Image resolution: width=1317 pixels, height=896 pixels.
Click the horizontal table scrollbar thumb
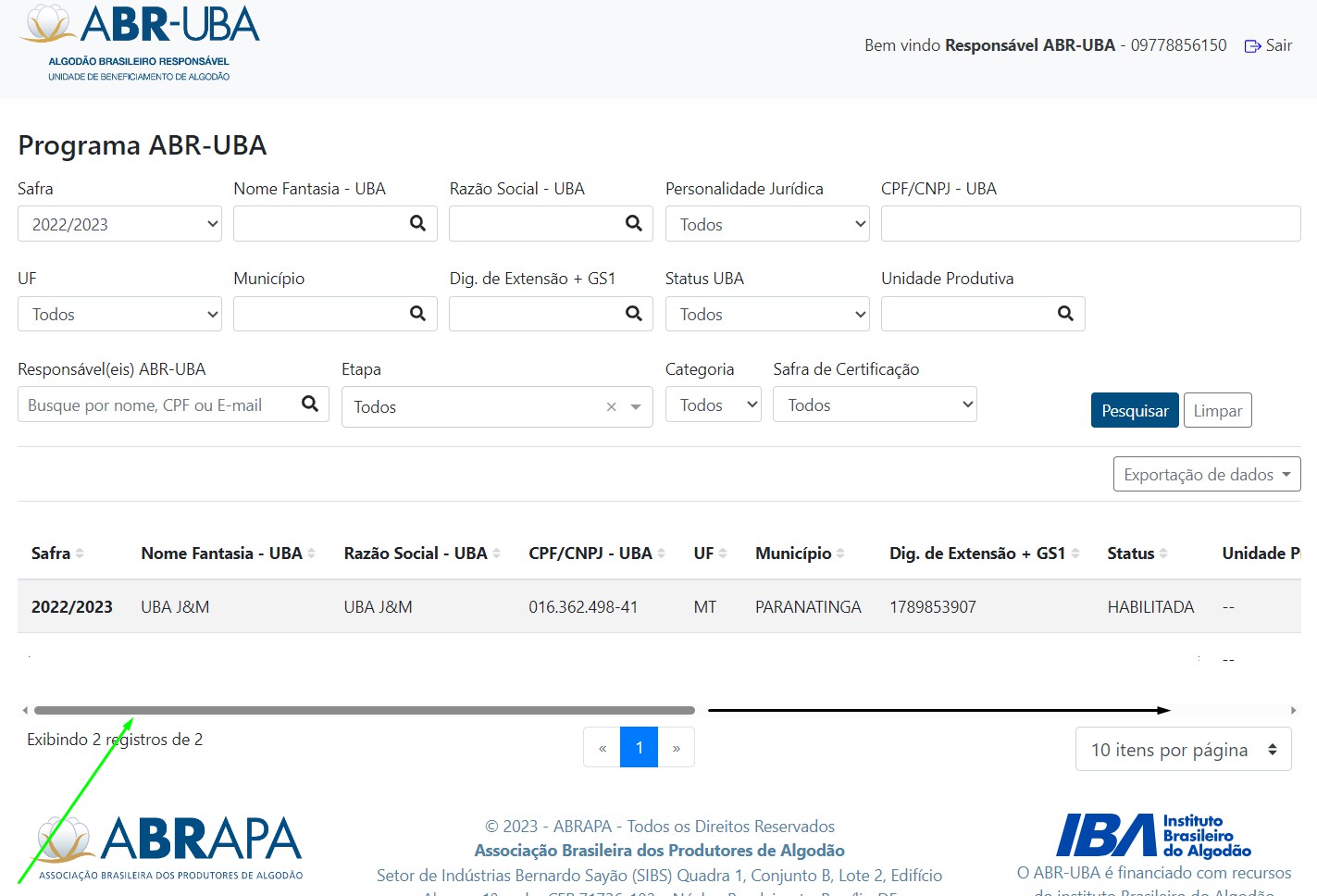point(364,711)
